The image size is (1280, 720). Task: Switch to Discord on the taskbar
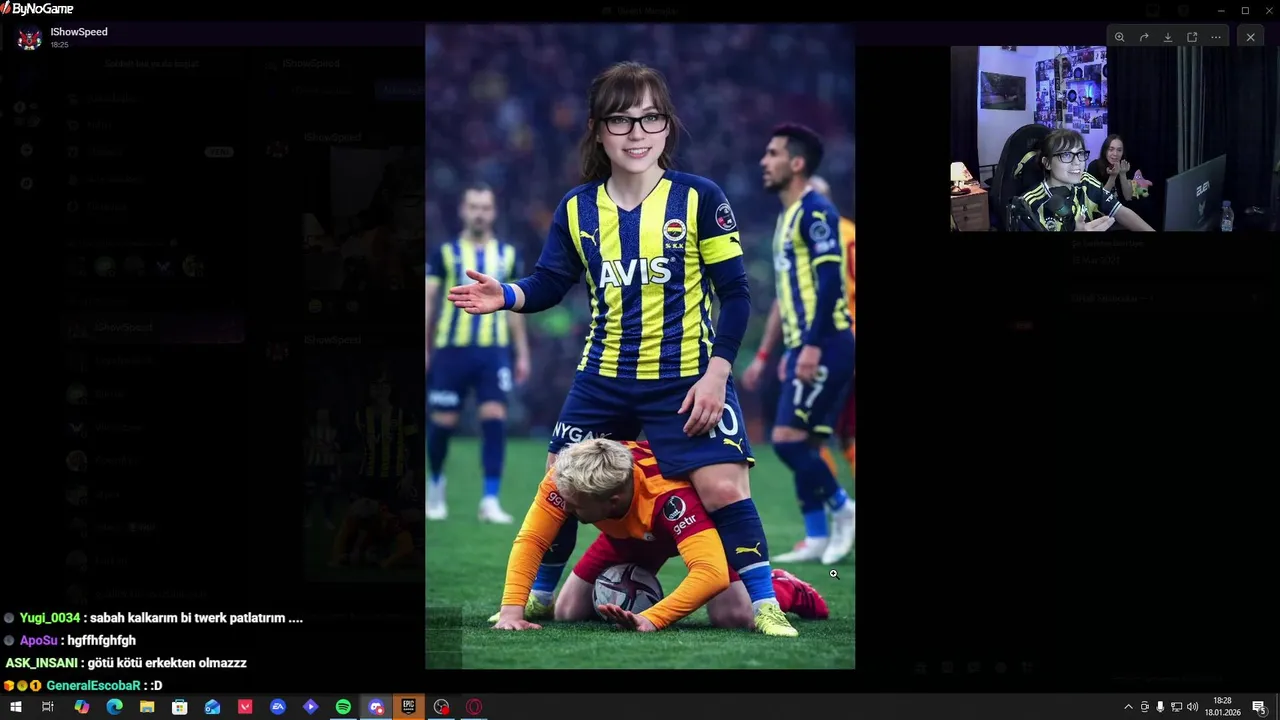coord(376,707)
